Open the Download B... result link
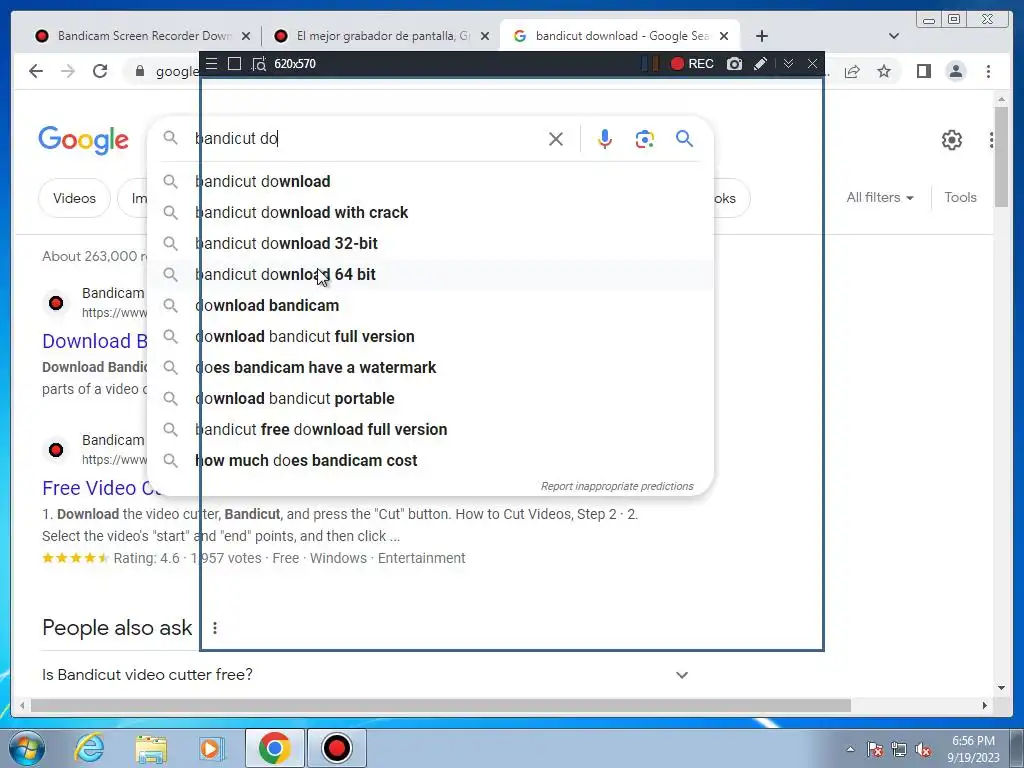This screenshot has width=1024, height=768. click(95, 341)
